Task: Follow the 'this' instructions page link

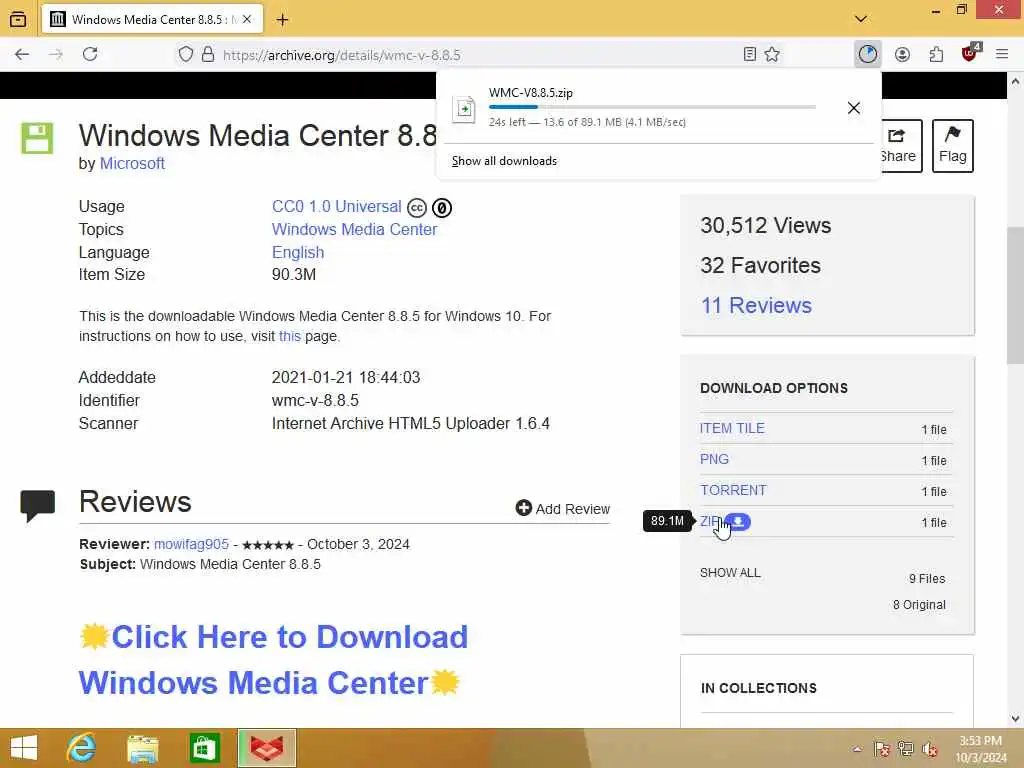Action: coord(290,336)
